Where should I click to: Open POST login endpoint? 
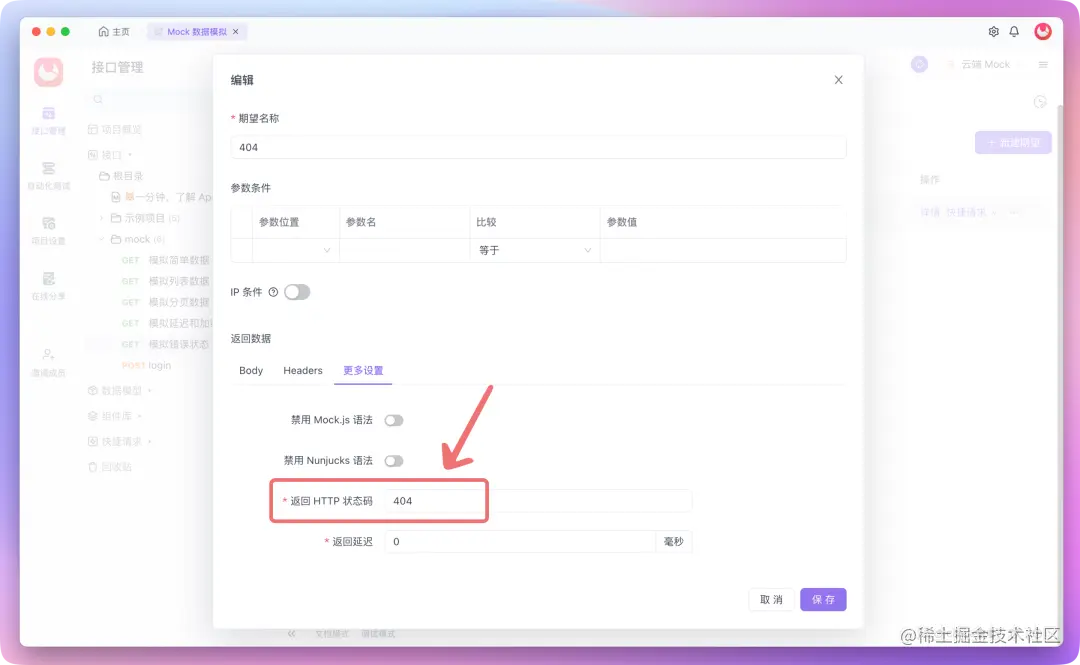[146, 365]
